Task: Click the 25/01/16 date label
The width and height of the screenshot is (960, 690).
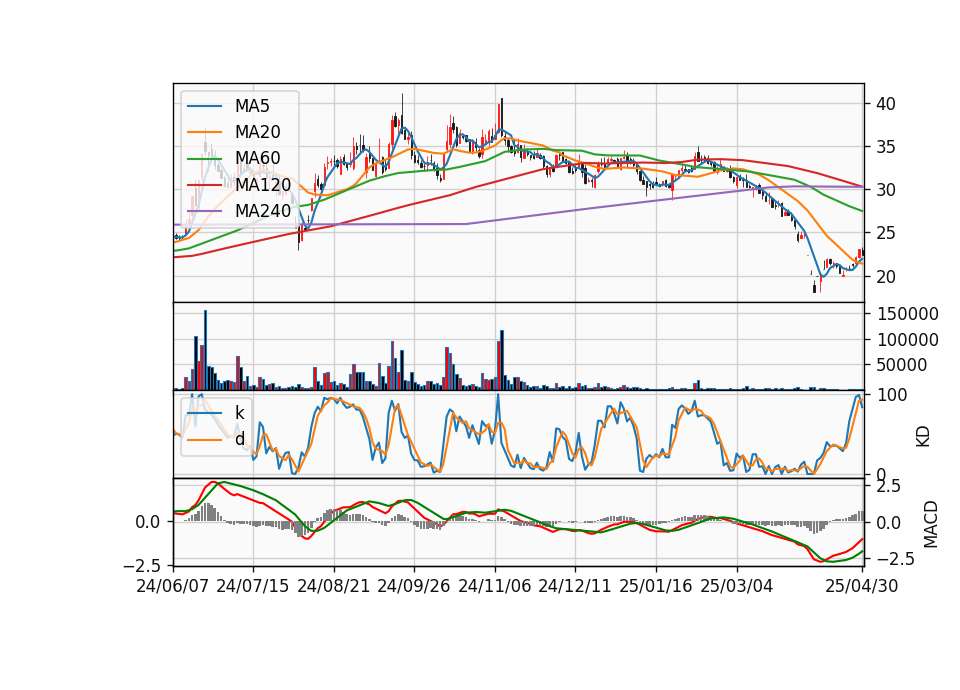Action: pos(656,586)
